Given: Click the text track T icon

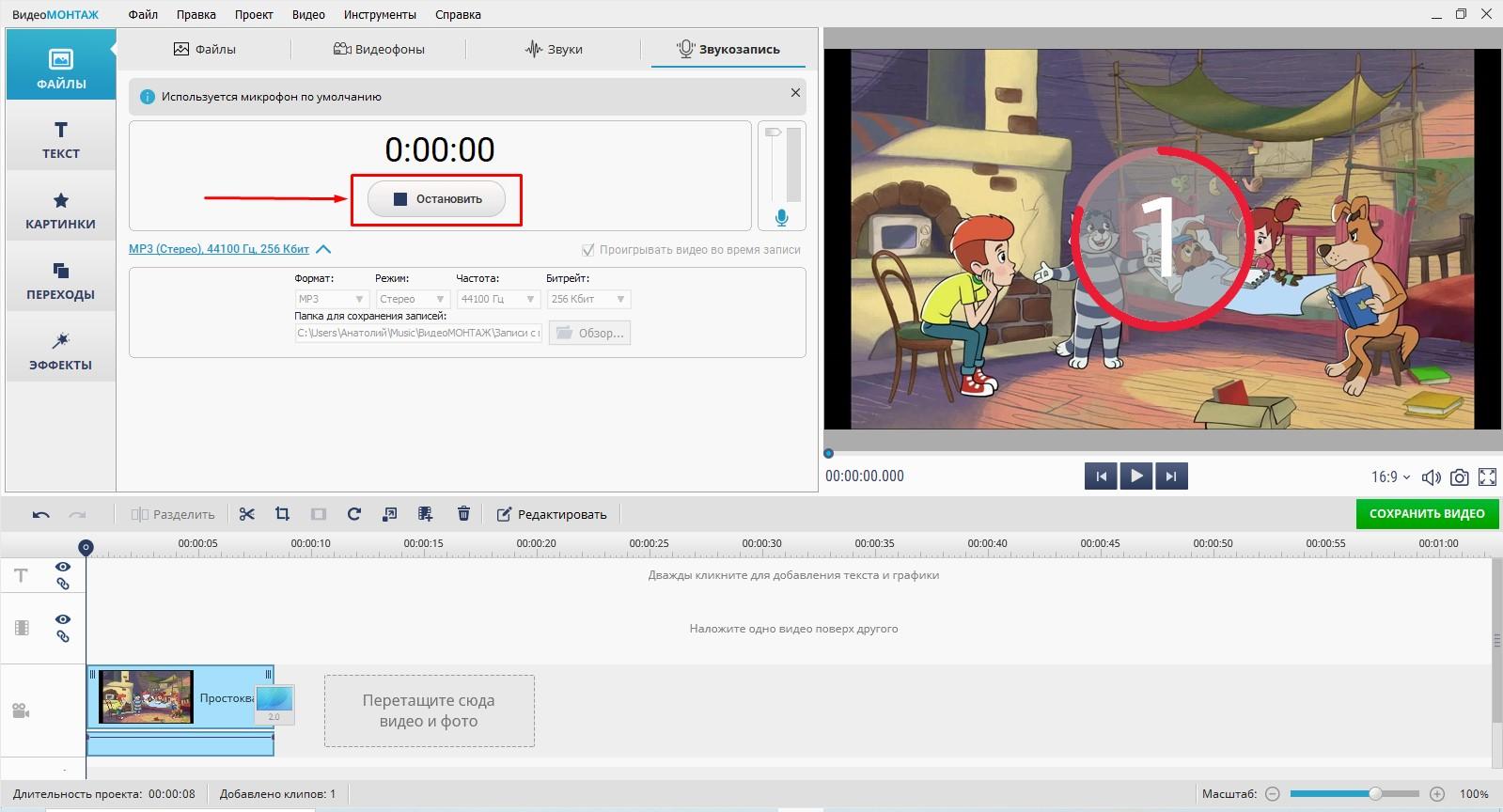Looking at the screenshot, I should [21, 575].
